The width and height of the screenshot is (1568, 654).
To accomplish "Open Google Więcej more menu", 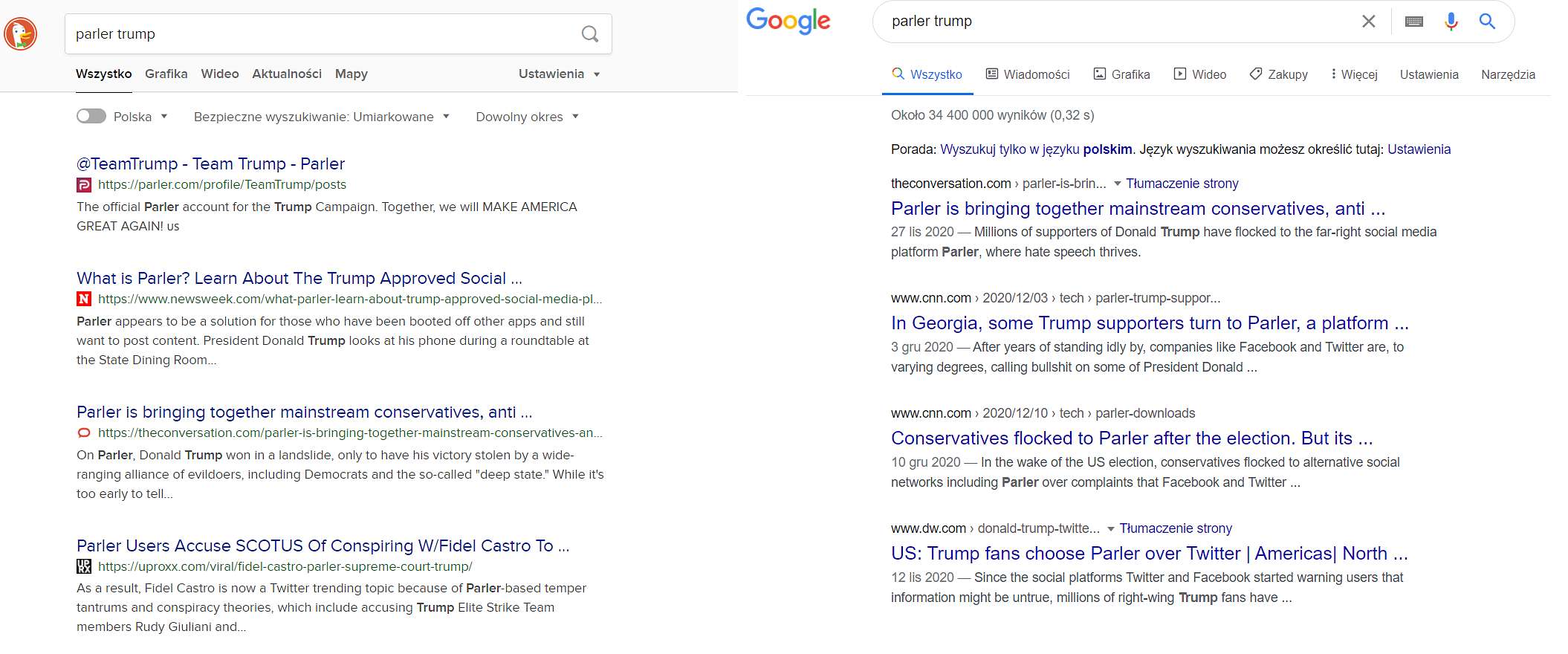I will (1354, 74).
